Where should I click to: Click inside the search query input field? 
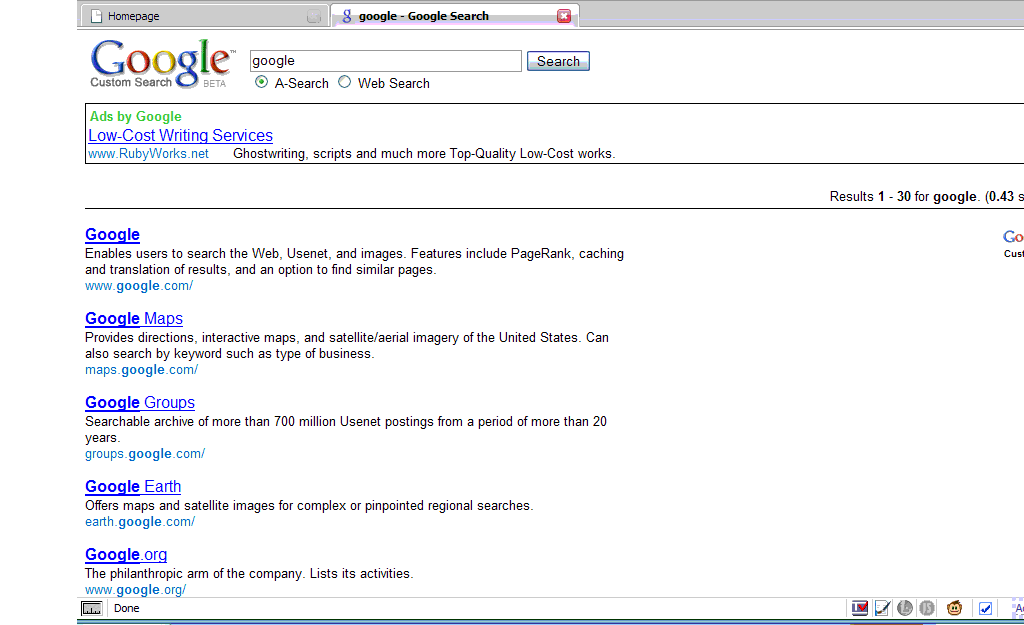point(385,61)
